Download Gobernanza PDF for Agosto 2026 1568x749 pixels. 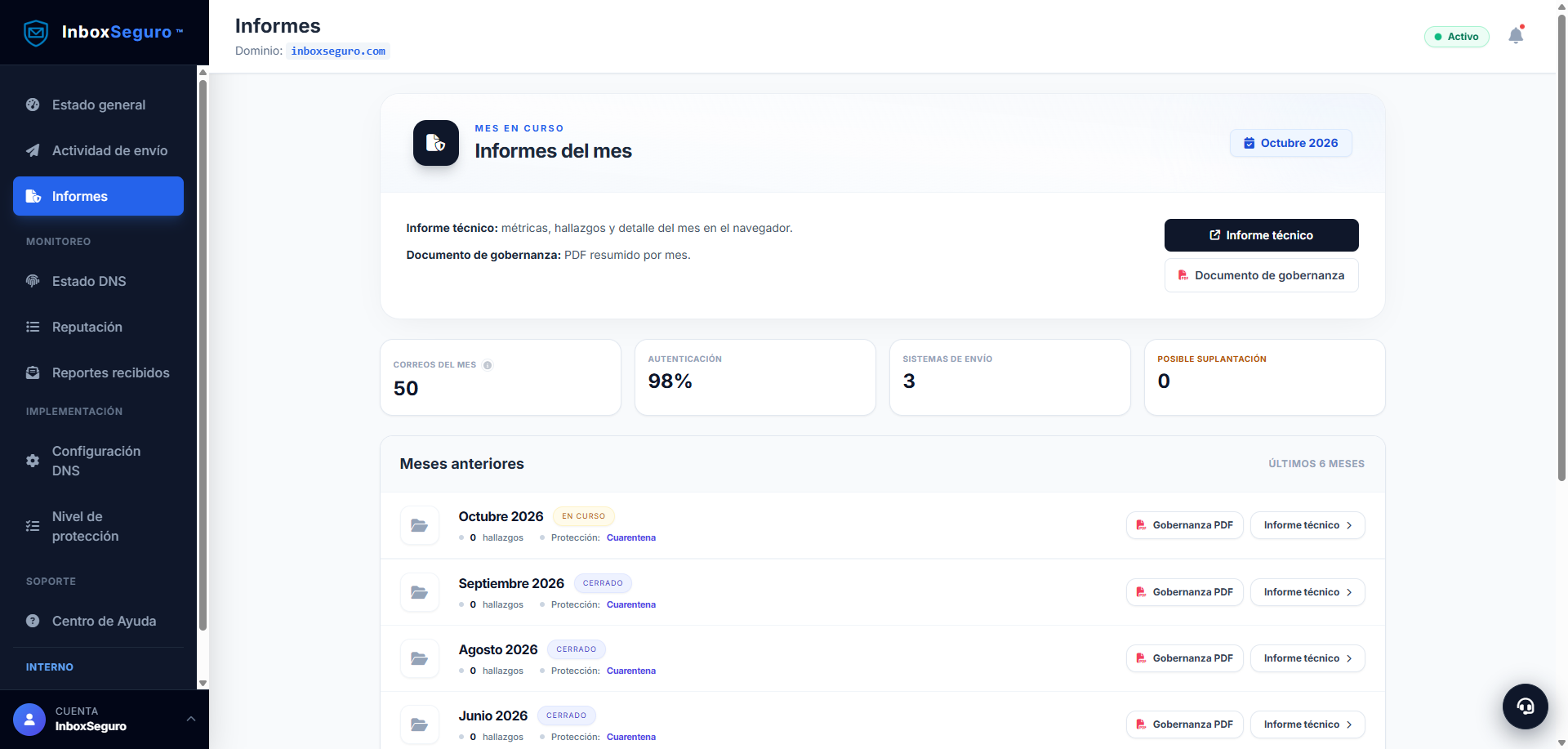coord(1184,658)
